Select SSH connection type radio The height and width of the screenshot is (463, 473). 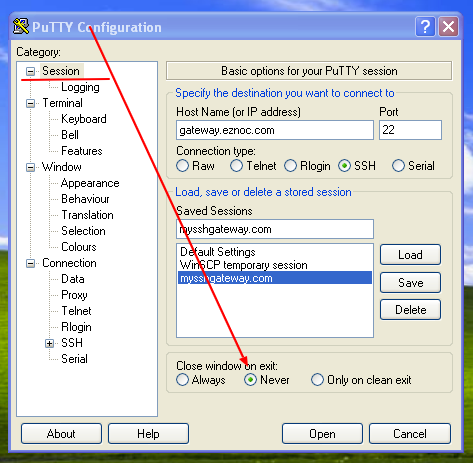[x=344, y=166]
